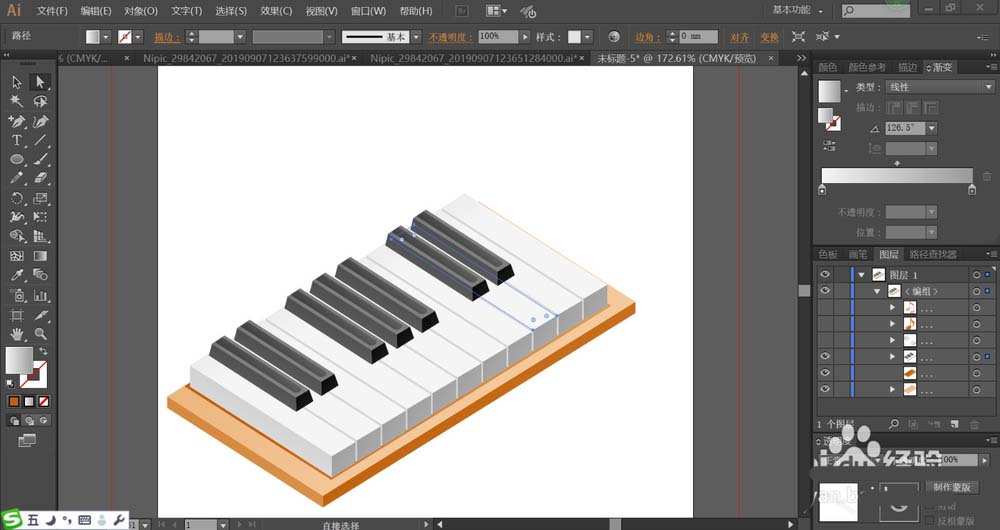Image resolution: width=1000 pixels, height=530 pixels.
Task: Select the Selection (black arrow) tool
Action: point(17,82)
